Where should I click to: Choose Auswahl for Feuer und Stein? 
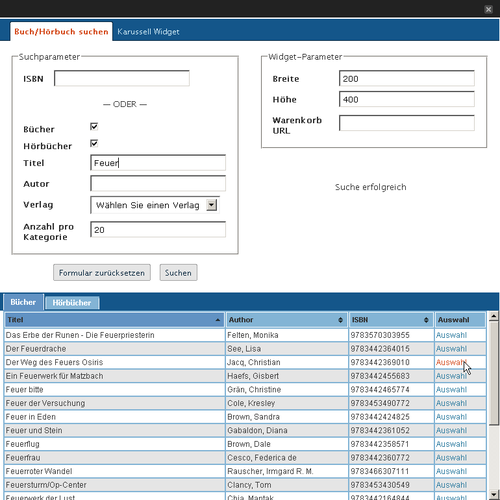[451, 430]
